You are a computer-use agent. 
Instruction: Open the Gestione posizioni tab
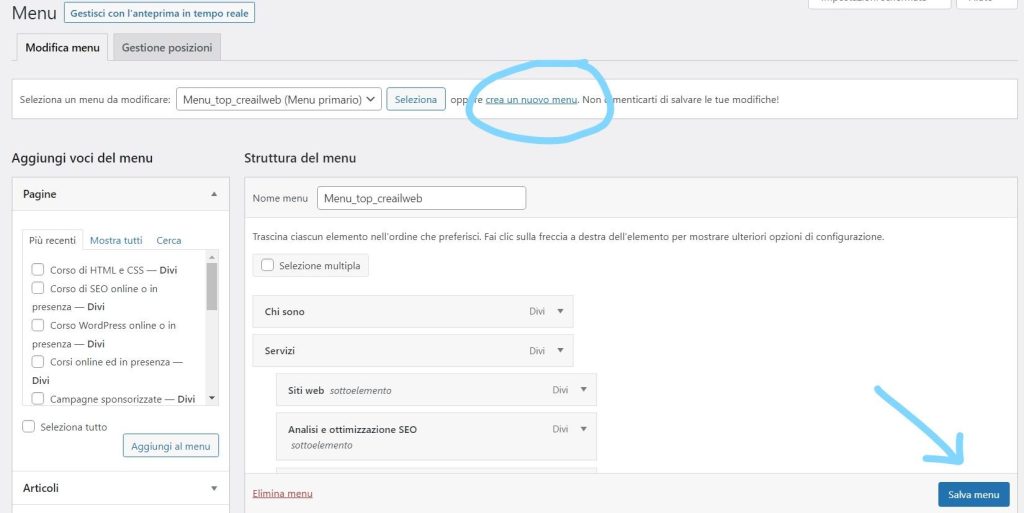pyautogui.click(x=167, y=48)
